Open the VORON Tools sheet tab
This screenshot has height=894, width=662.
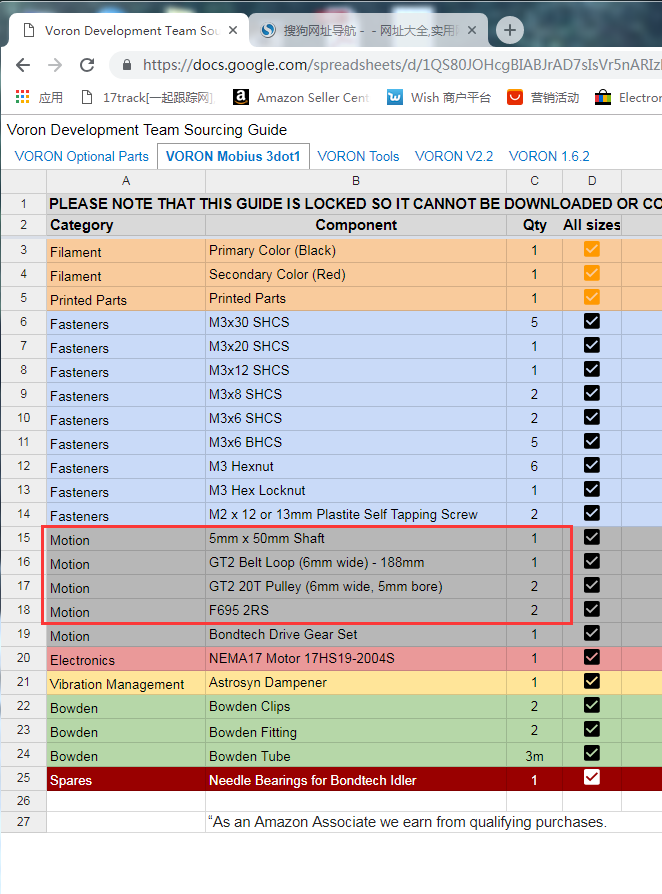point(358,156)
